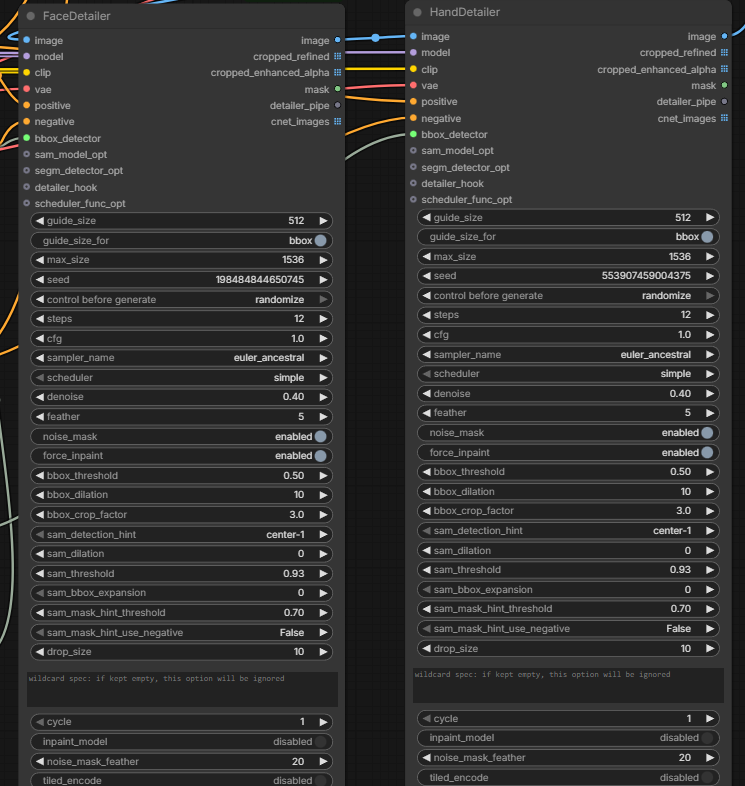Viewport: 745px width, 786px height.
Task: Collapse the HandDetailer node via its title dot
Action: tap(417, 12)
